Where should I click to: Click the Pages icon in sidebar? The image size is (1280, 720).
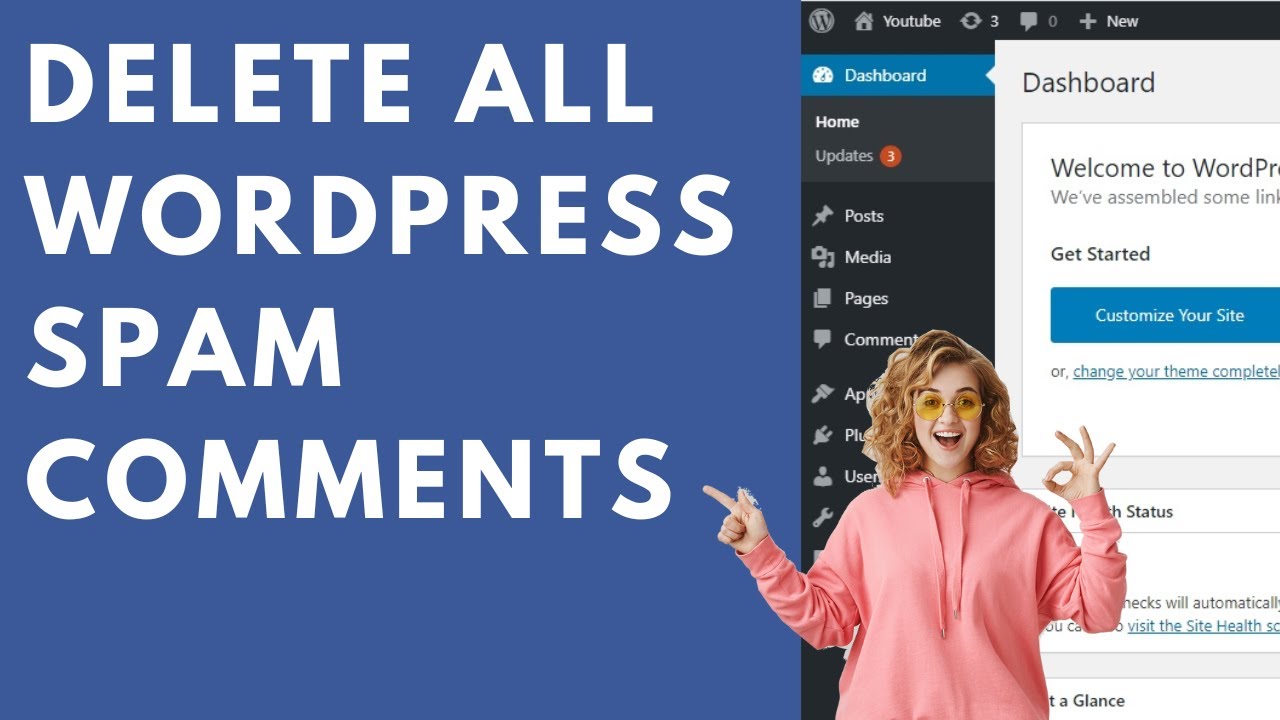tap(823, 298)
